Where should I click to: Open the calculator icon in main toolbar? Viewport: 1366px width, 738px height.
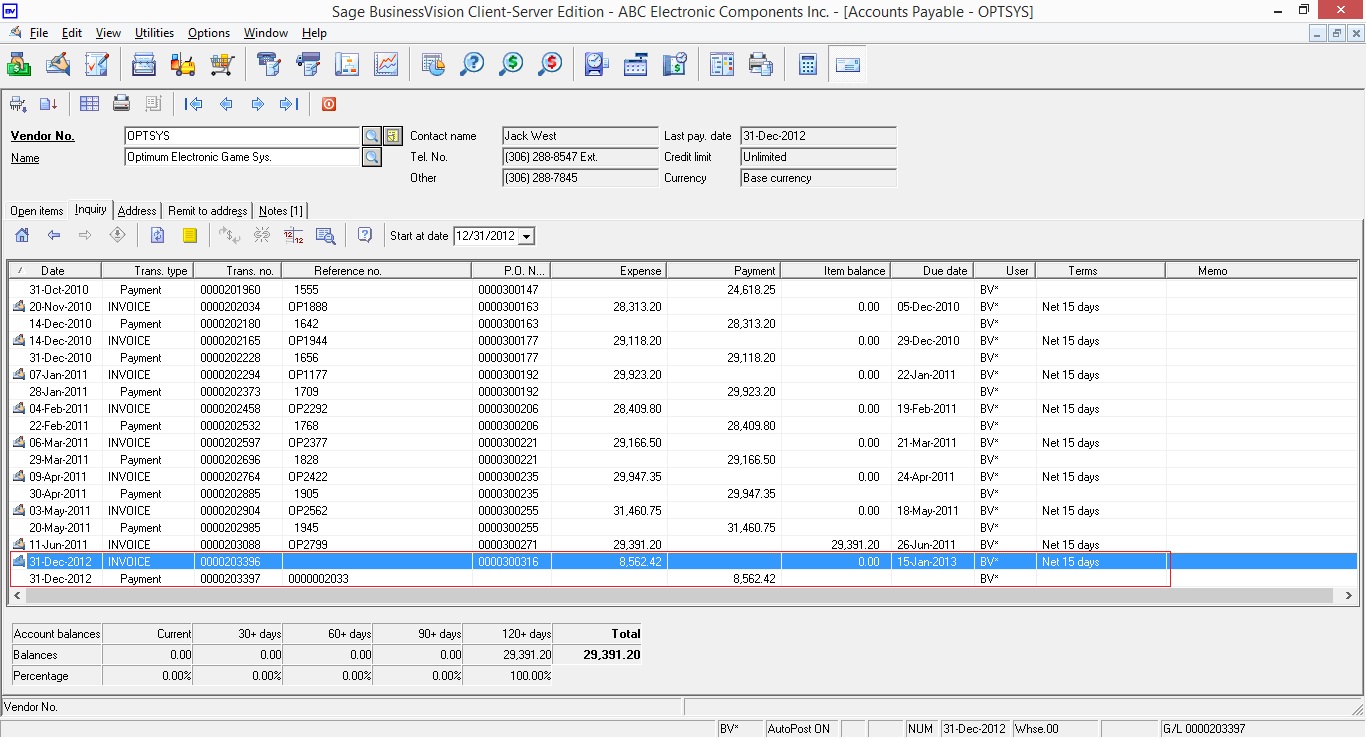808,65
